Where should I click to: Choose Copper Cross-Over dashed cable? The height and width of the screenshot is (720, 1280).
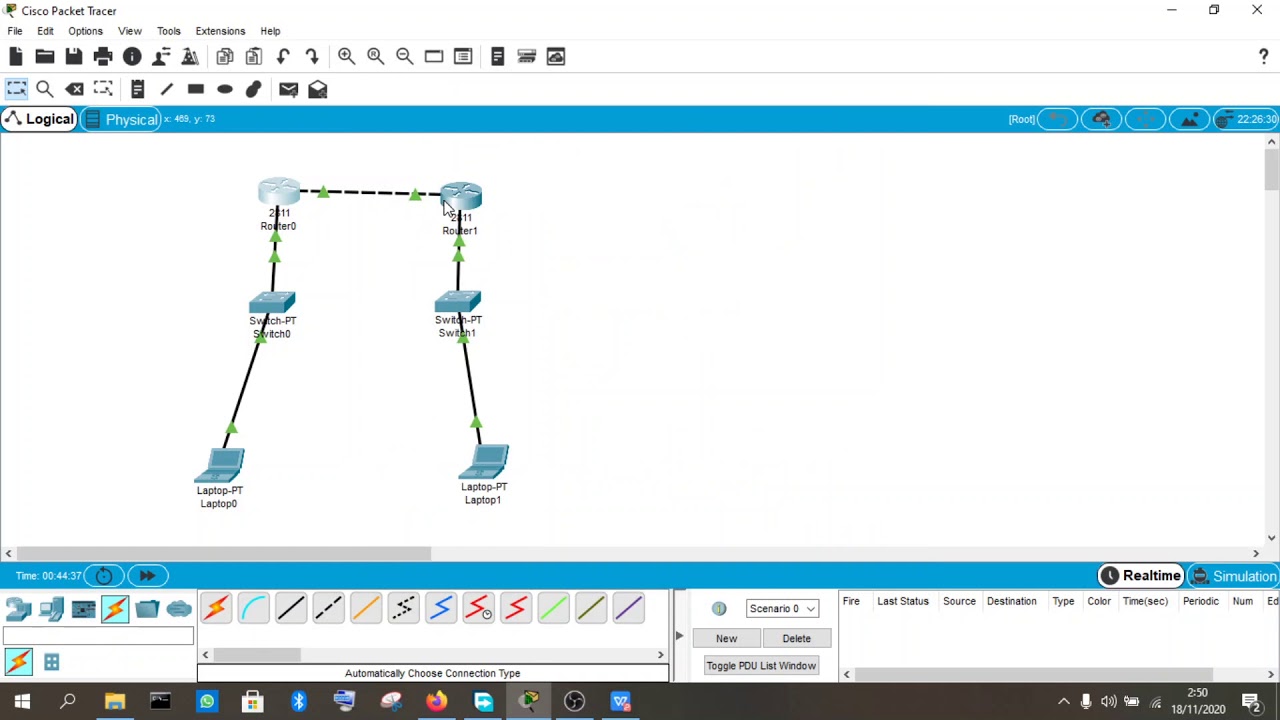click(328, 608)
